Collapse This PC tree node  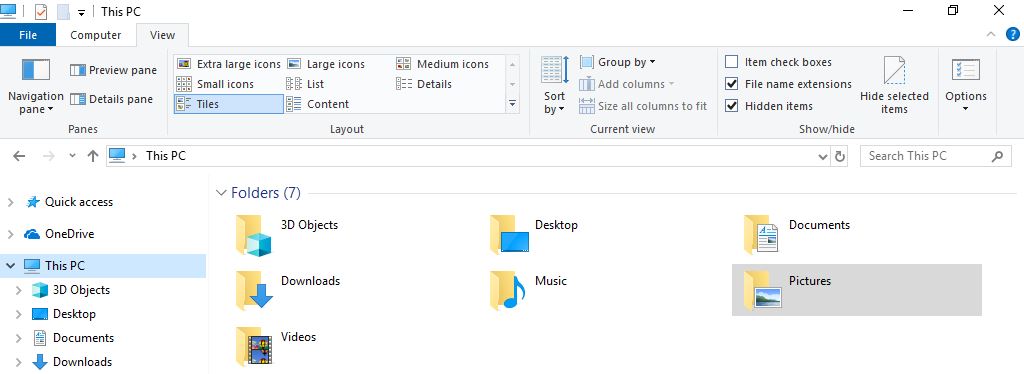(10, 266)
